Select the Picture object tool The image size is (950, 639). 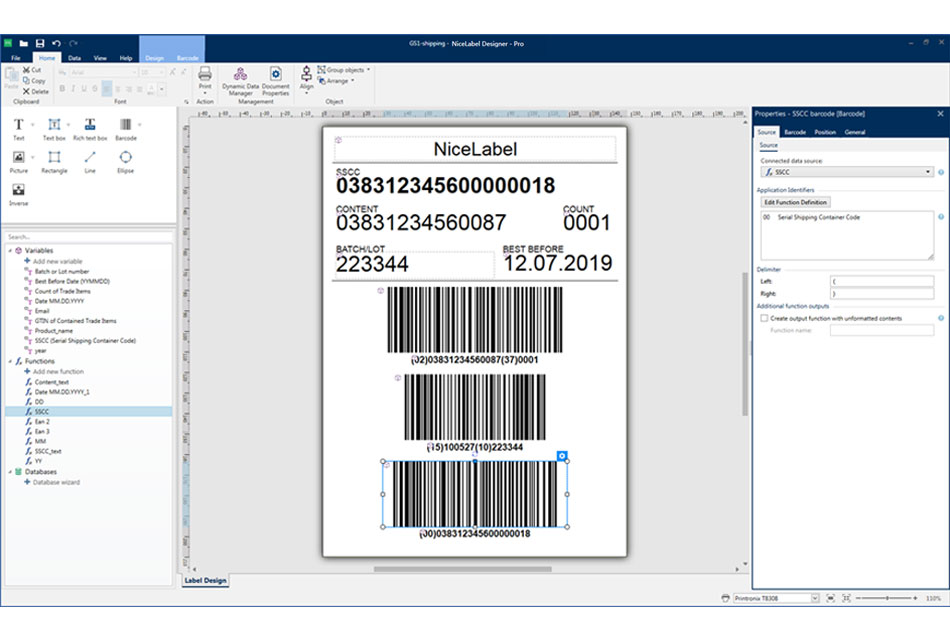coord(19,162)
